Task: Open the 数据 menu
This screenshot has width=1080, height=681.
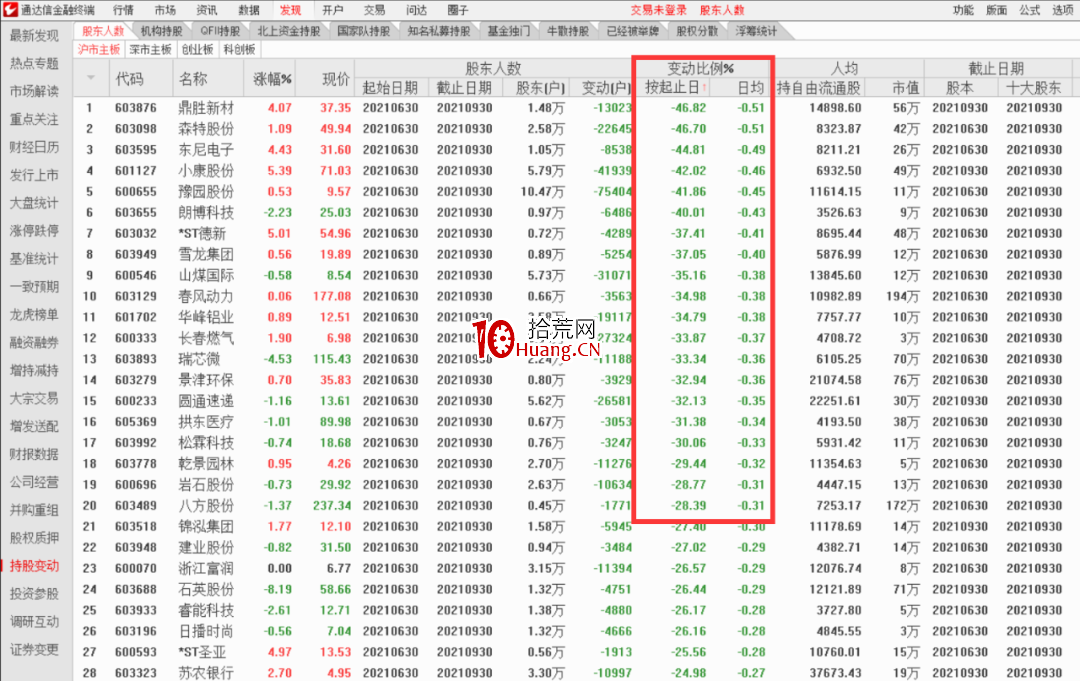Action: tap(249, 10)
